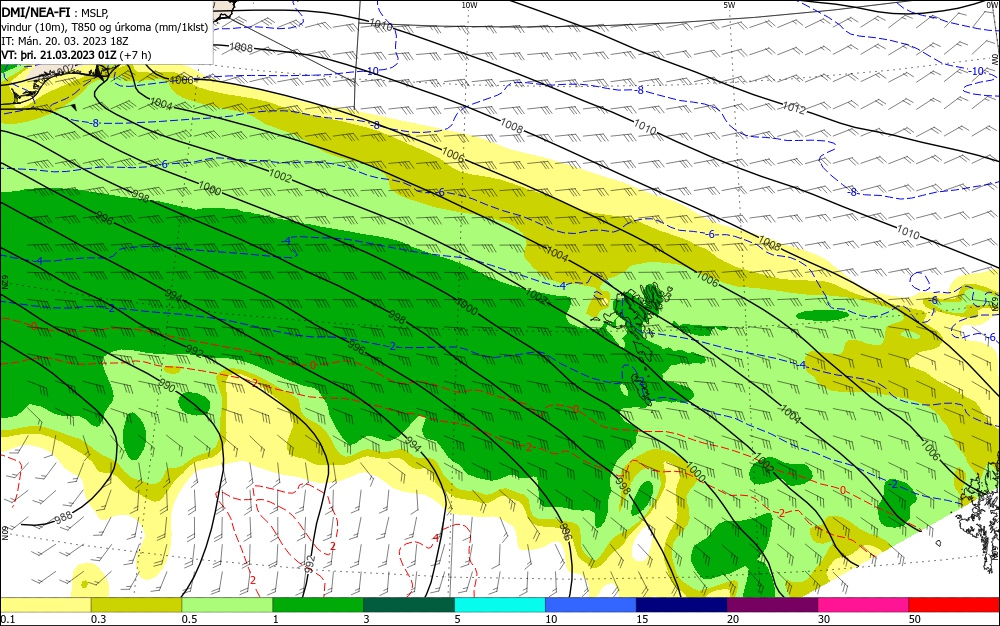The width and height of the screenshot is (1000, 626).
Task: Click the legend scale value '0.5'
Action: tap(189, 619)
